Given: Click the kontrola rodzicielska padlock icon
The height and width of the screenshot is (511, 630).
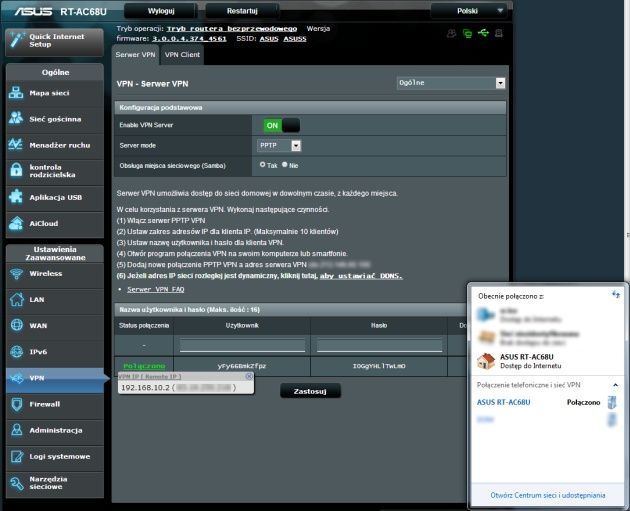Looking at the screenshot, I should [16, 170].
